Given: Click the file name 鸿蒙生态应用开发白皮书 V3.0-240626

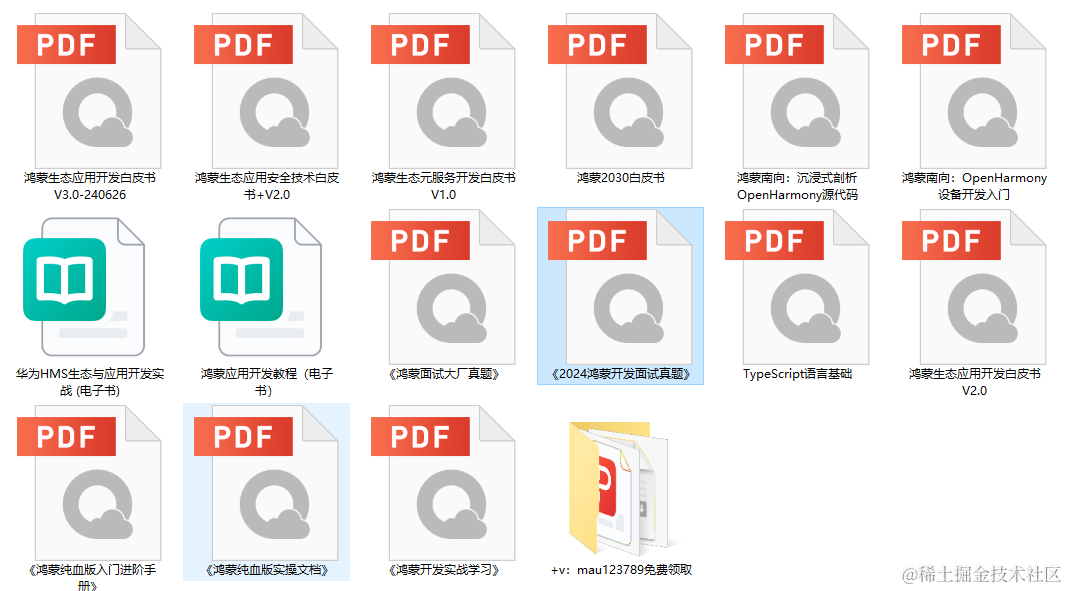Looking at the screenshot, I should click(x=90, y=186).
